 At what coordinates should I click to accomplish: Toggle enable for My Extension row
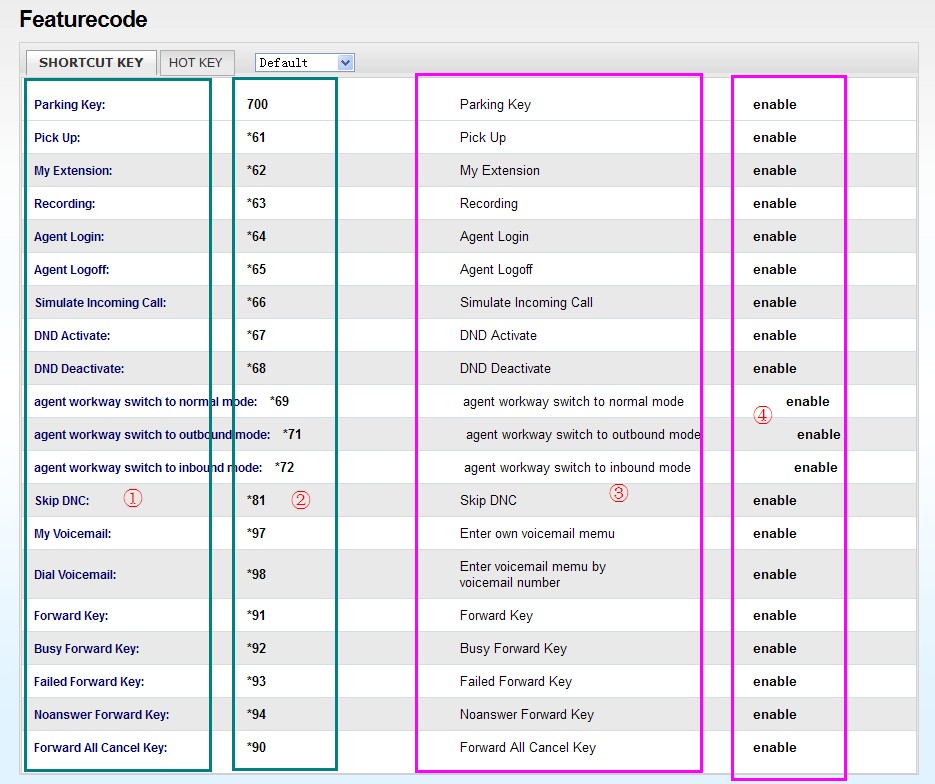pyautogui.click(x=774, y=170)
